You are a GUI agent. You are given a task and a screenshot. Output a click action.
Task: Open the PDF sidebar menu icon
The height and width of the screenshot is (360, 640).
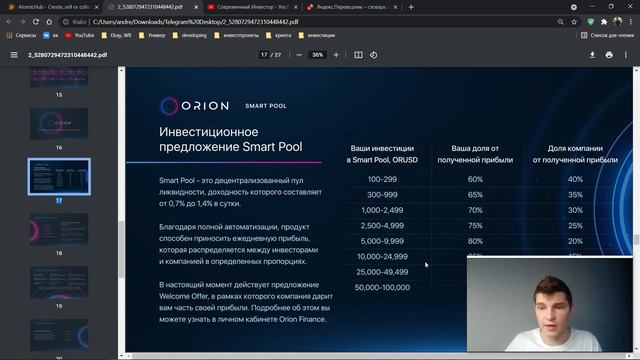[x=14, y=55]
